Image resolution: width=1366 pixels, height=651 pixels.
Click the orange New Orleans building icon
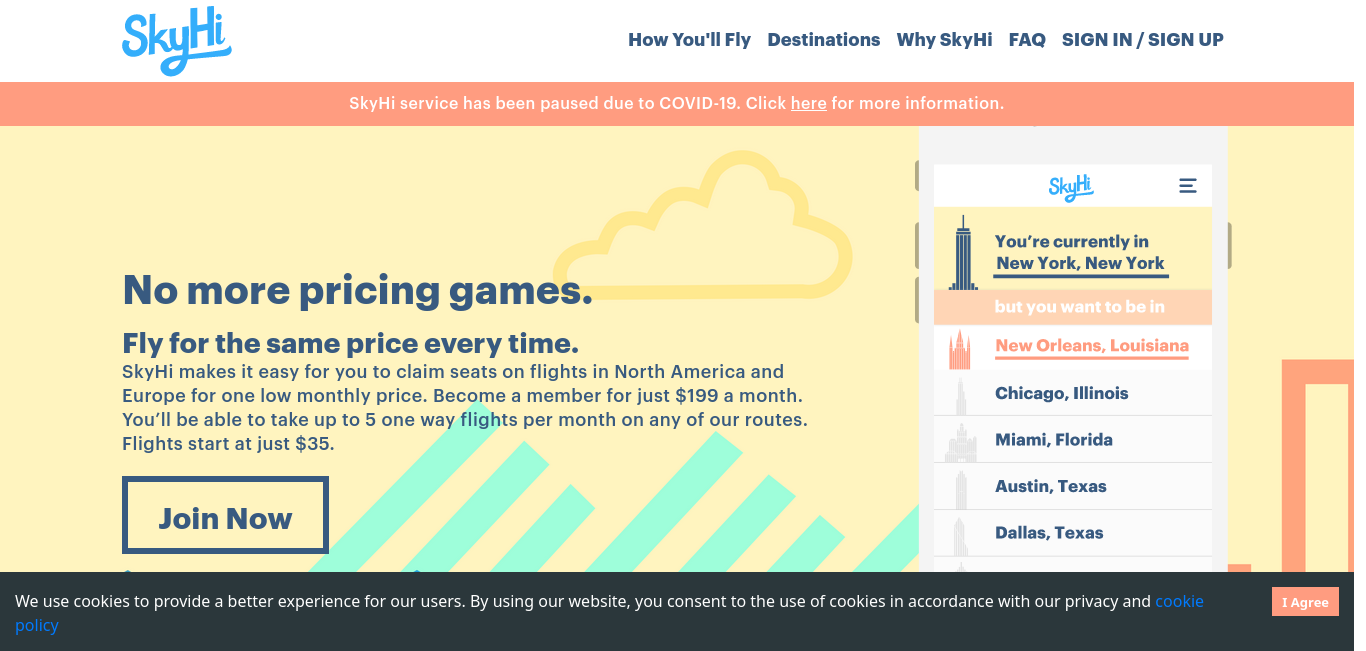(x=959, y=349)
